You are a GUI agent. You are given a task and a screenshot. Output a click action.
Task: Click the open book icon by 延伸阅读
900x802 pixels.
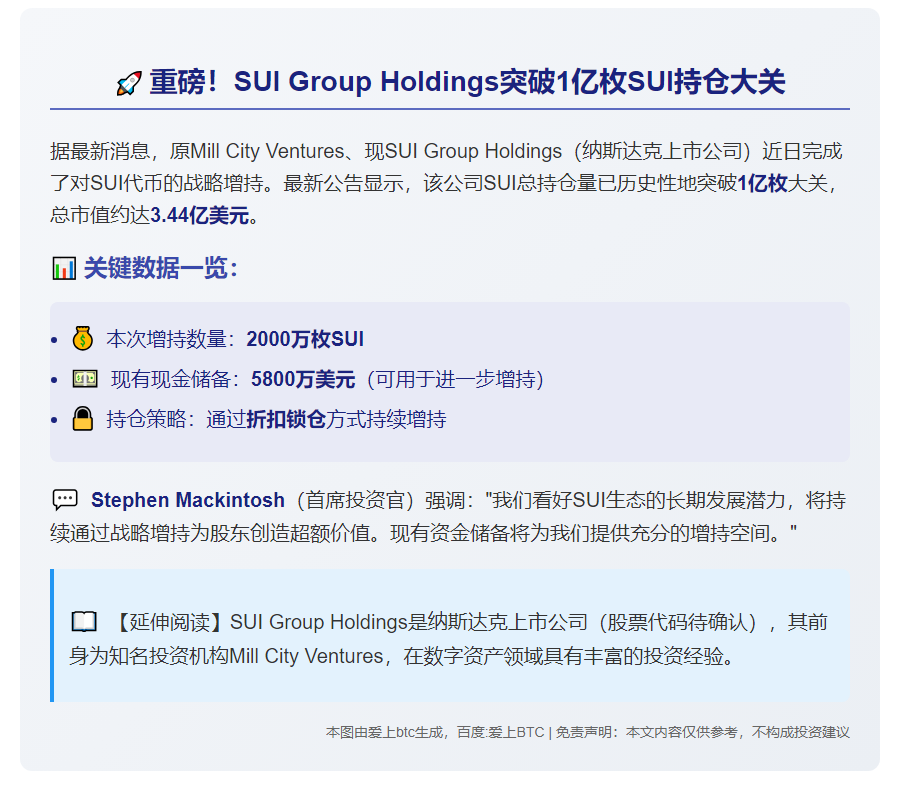(x=84, y=622)
